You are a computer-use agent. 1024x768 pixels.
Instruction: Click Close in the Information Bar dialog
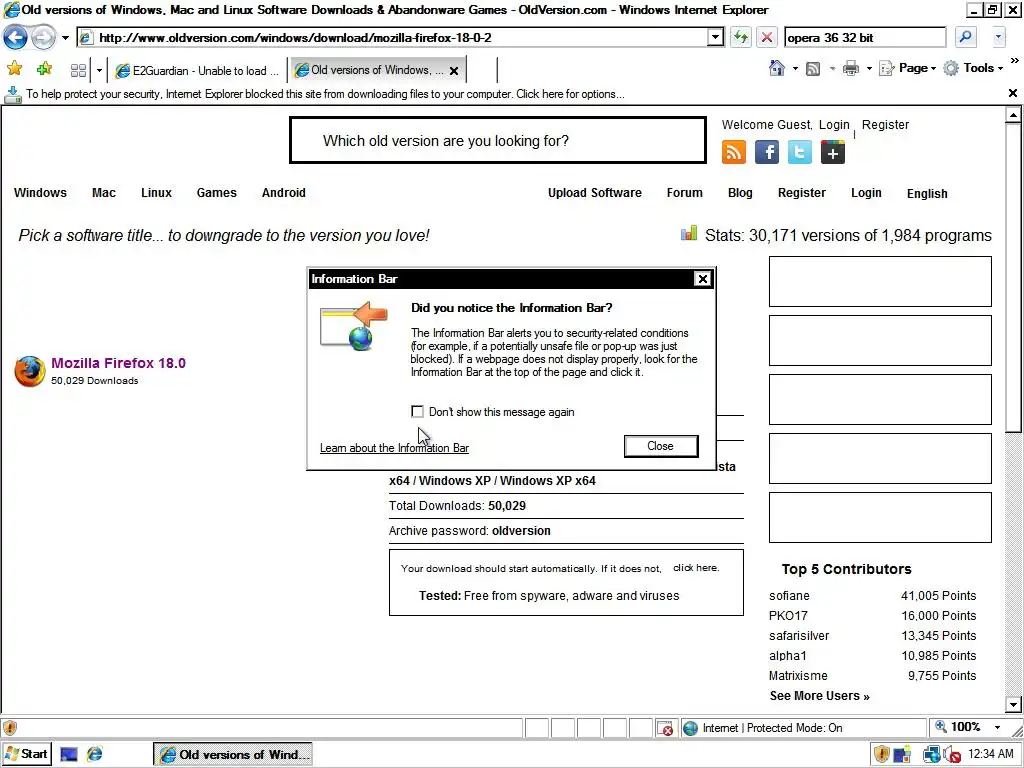pyautogui.click(x=661, y=446)
